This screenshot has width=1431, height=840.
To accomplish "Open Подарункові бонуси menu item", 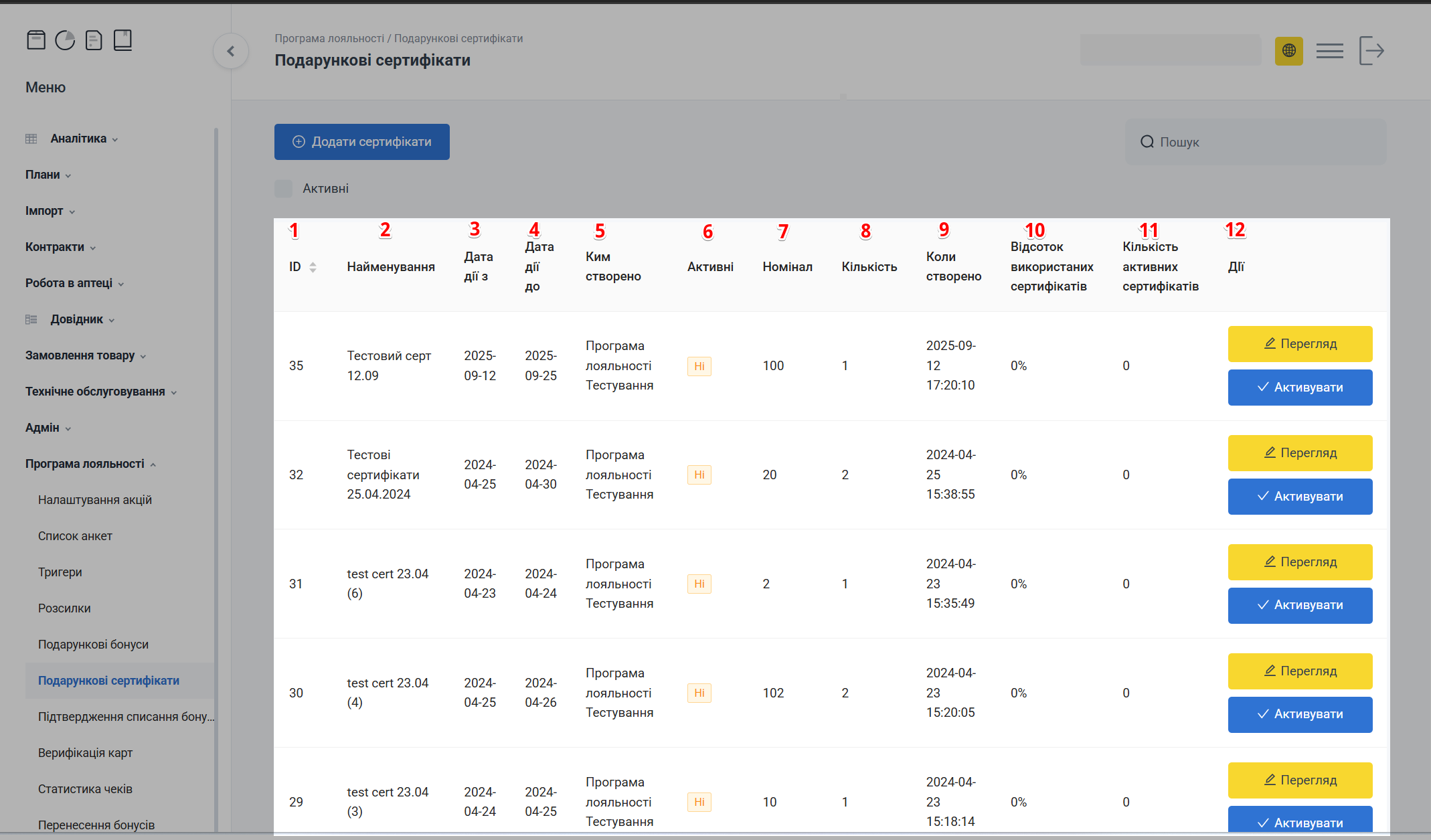I will (93, 645).
